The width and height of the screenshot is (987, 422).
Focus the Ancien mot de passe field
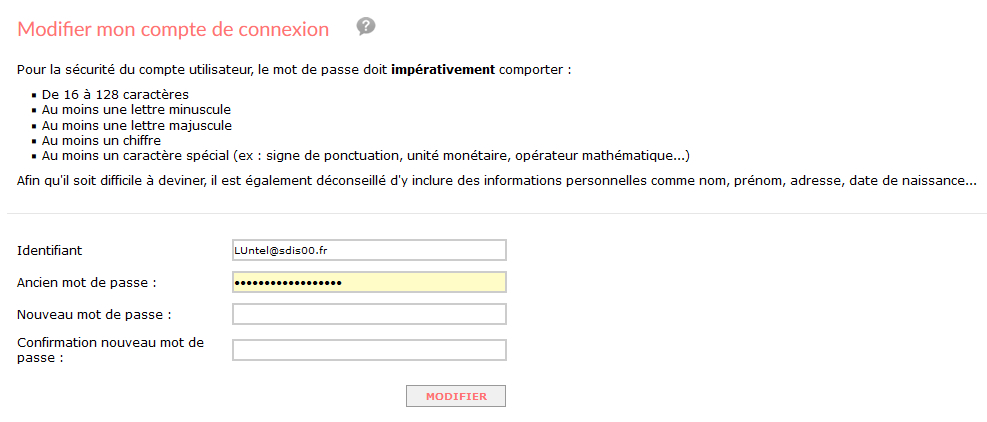tap(369, 283)
